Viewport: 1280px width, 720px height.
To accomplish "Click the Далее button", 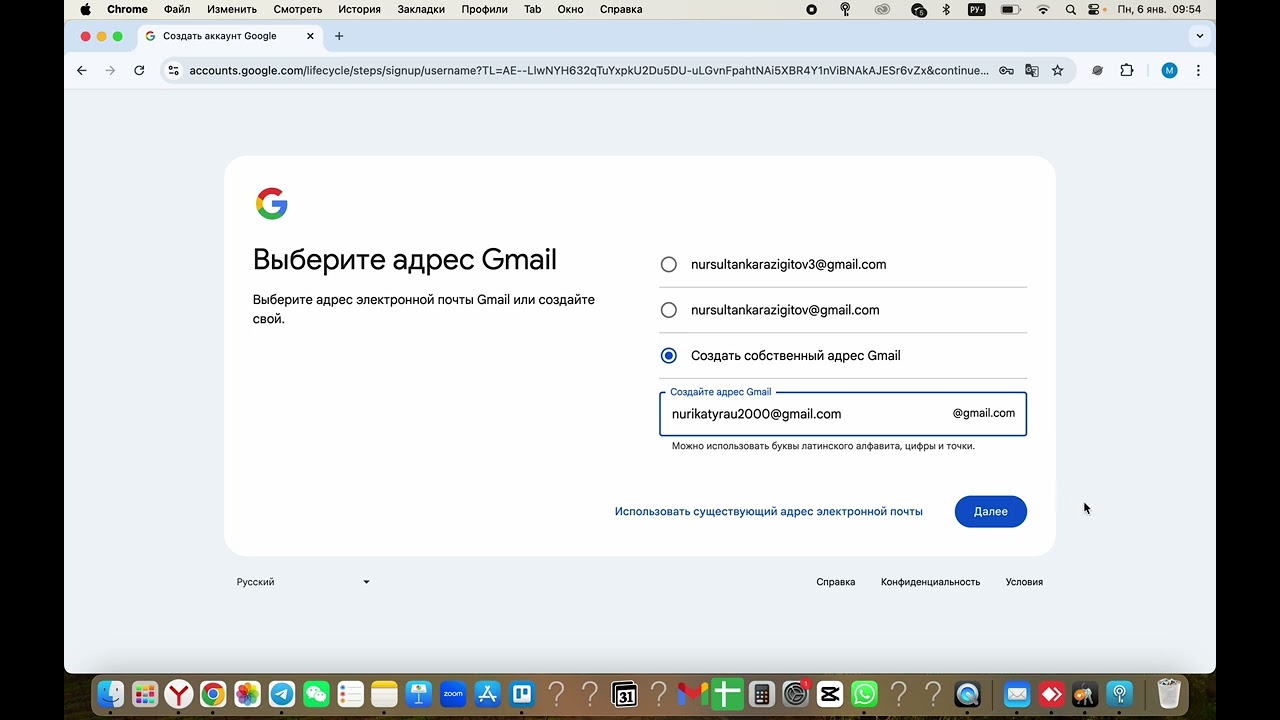I will (990, 511).
